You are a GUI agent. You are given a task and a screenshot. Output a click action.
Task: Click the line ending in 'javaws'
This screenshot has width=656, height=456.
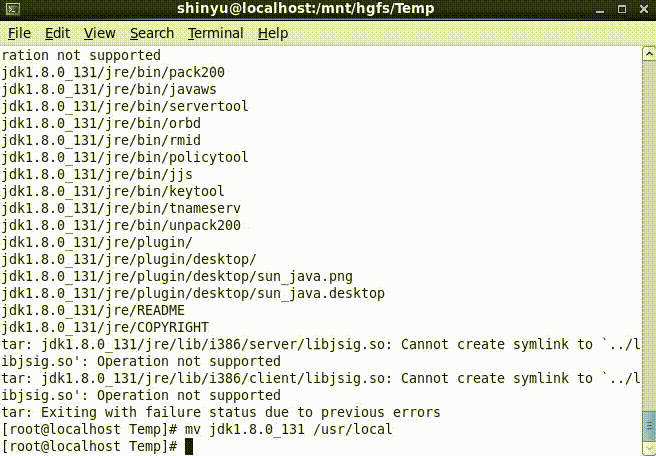click(x=109, y=90)
